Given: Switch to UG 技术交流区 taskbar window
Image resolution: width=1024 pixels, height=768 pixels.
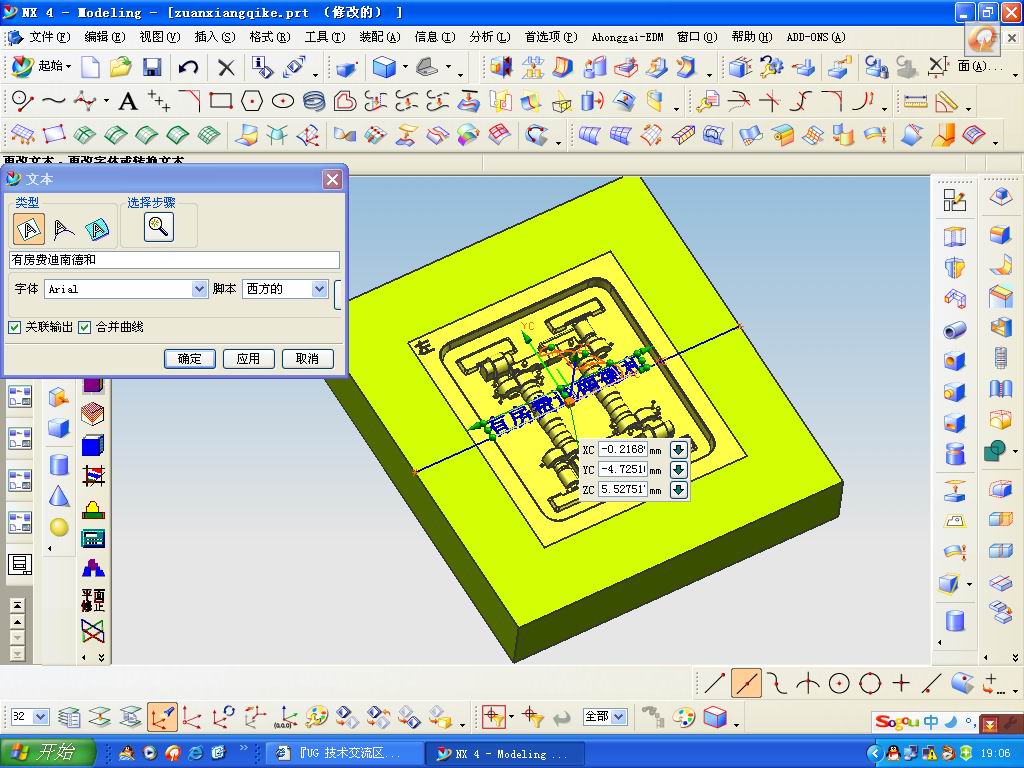Looking at the screenshot, I should [345, 753].
